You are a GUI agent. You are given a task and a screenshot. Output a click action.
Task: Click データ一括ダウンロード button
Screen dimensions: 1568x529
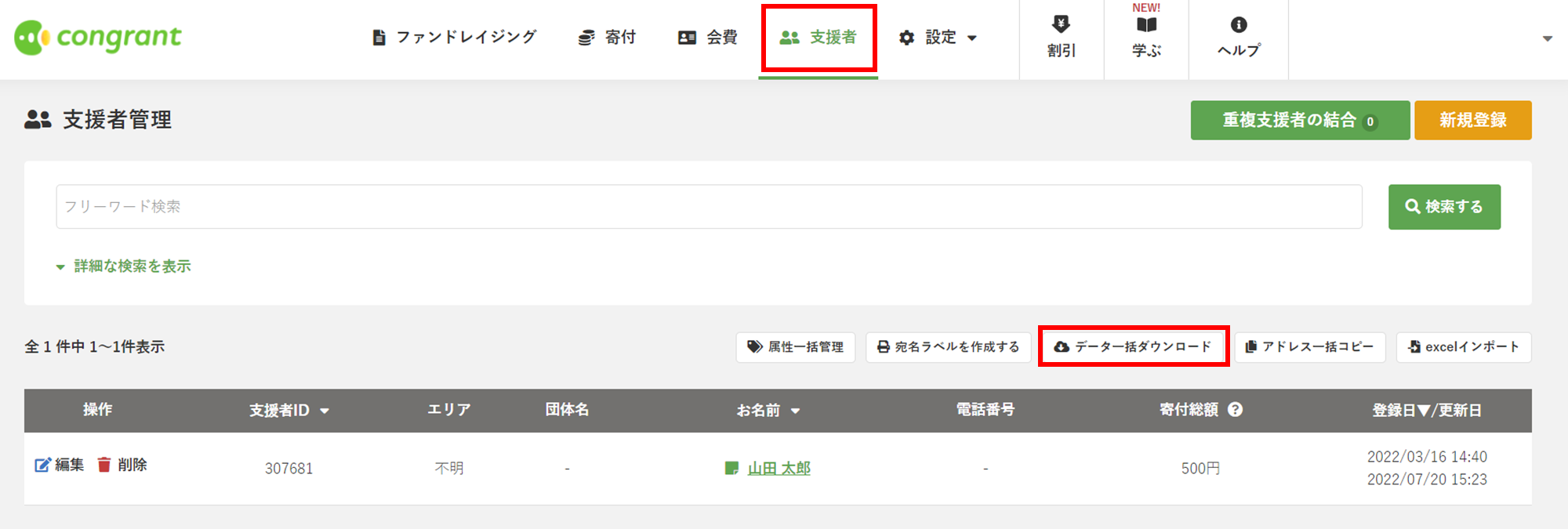point(1133,346)
